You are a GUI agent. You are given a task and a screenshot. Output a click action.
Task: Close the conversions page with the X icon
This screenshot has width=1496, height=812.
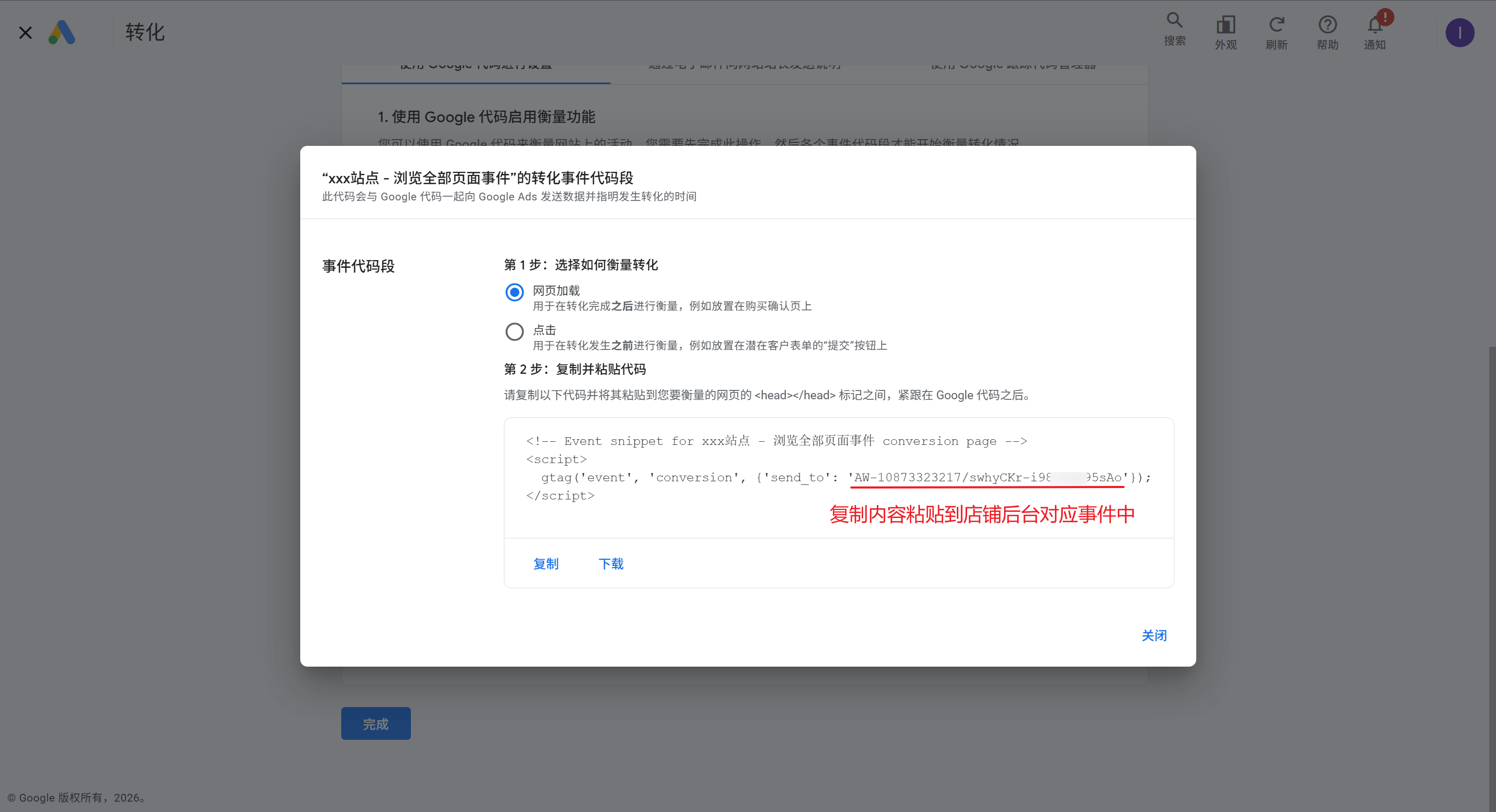[x=25, y=33]
